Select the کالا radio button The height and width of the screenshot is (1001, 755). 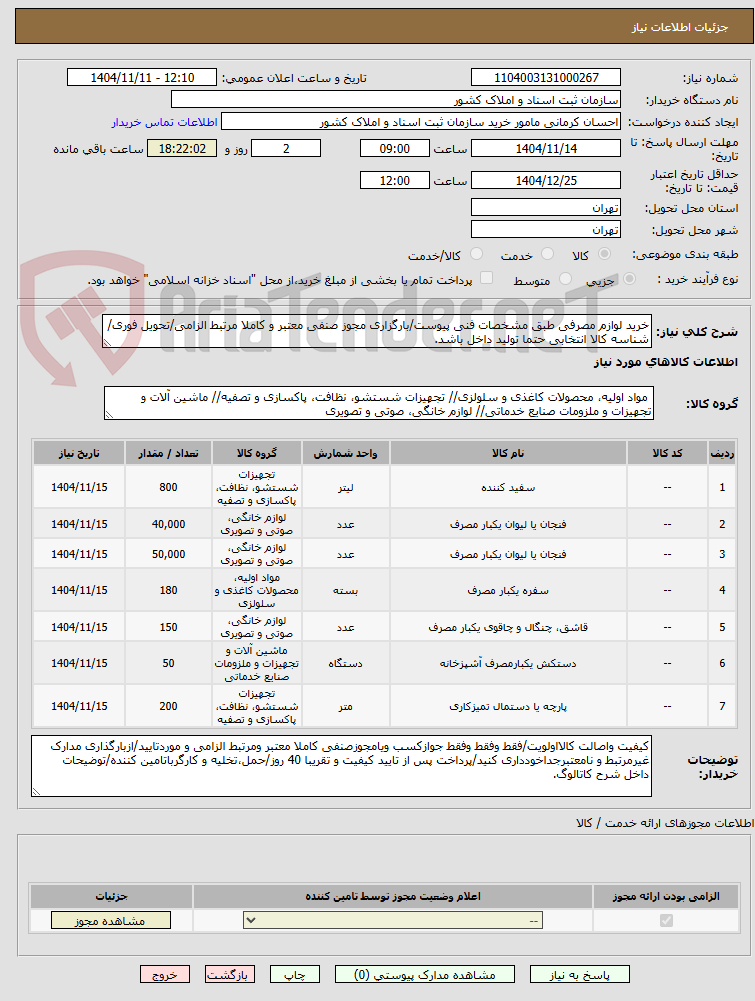coord(604,254)
